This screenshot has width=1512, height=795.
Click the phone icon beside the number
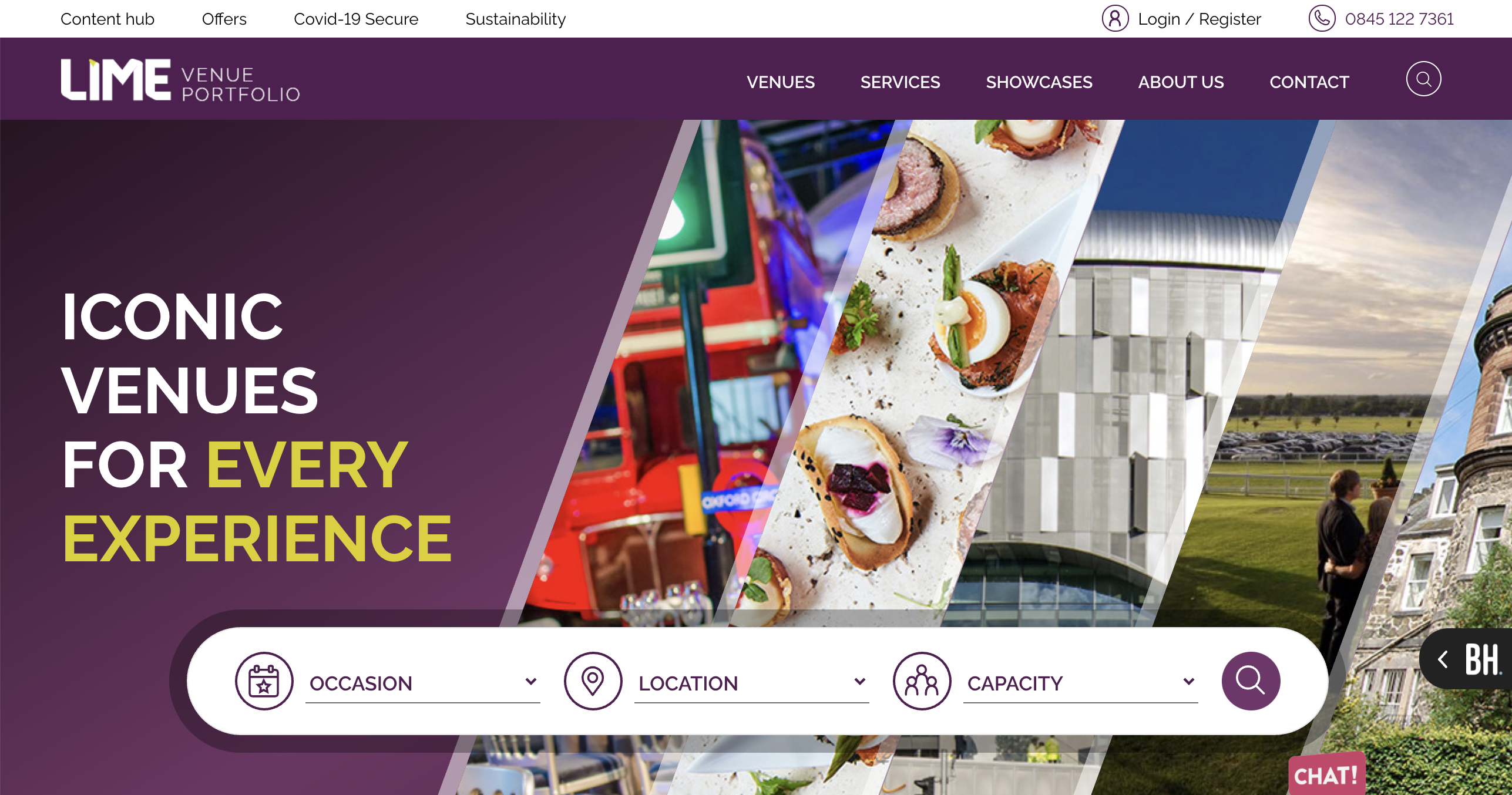click(x=1322, y=18)
